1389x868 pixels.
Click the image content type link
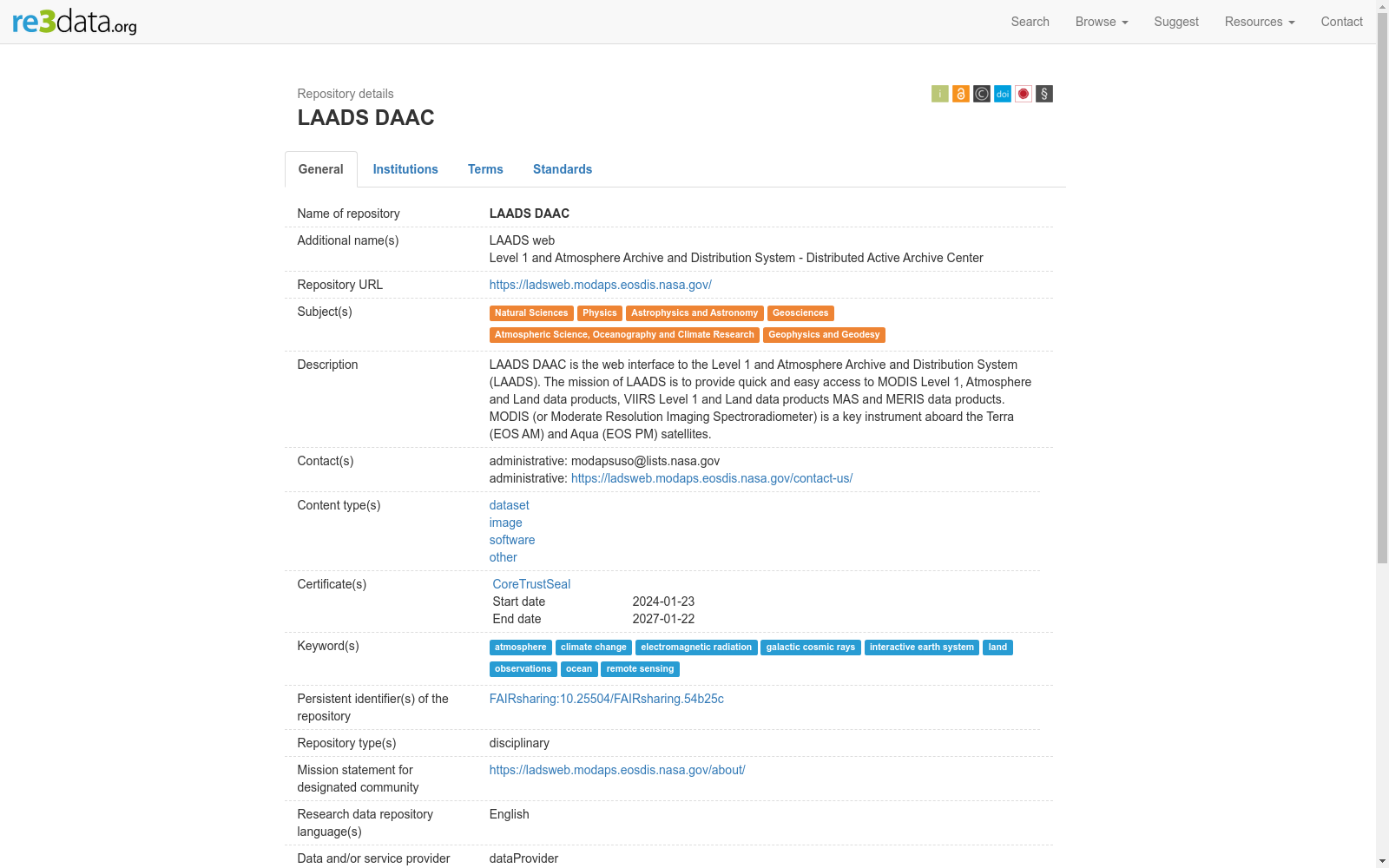coord(506,523)
